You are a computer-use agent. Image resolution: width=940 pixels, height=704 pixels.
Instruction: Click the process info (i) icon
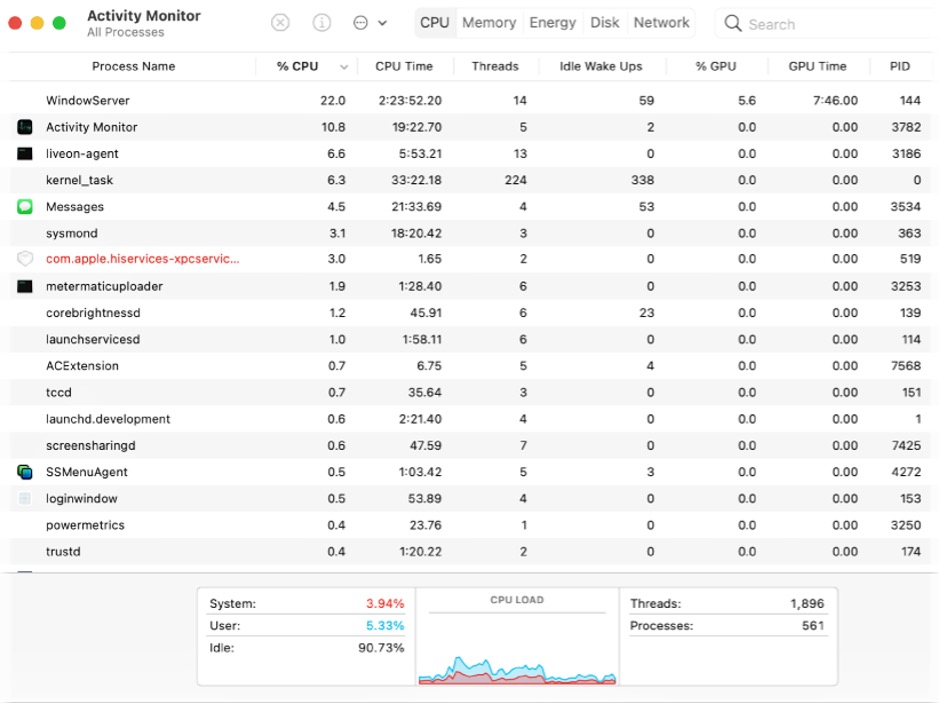(321, 22)
